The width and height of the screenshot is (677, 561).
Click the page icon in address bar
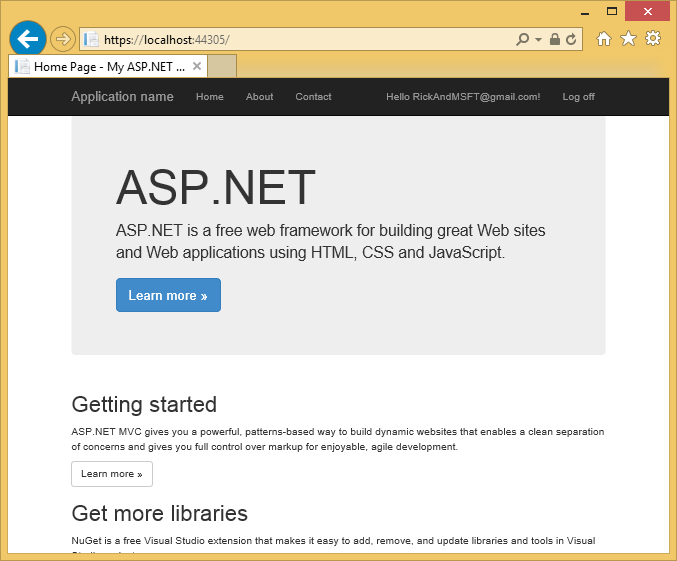(91, 39)
